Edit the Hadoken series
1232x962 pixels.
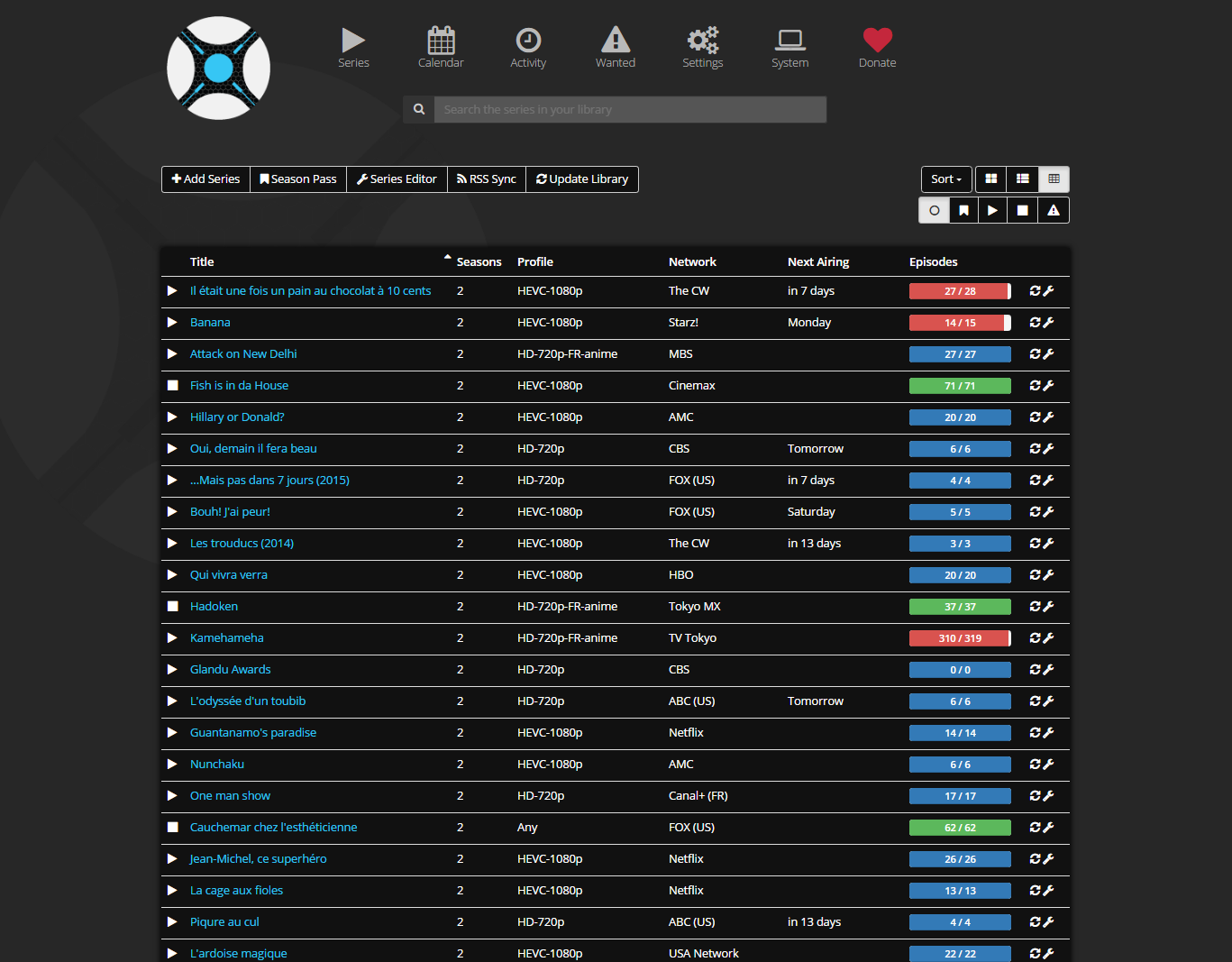1048,607
